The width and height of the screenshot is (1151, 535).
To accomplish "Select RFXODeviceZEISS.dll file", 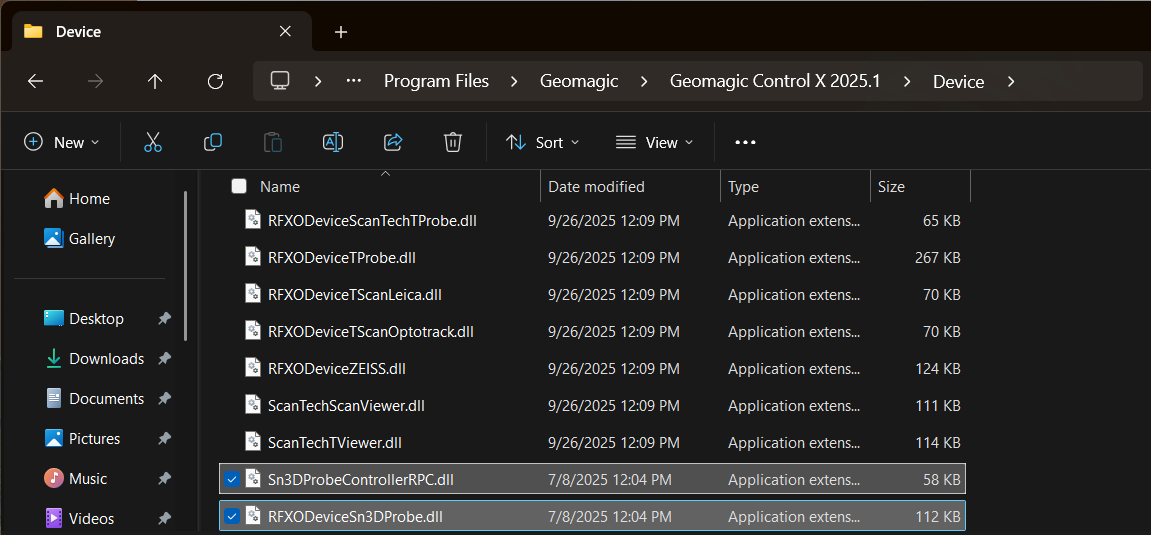I will point(592,368).
